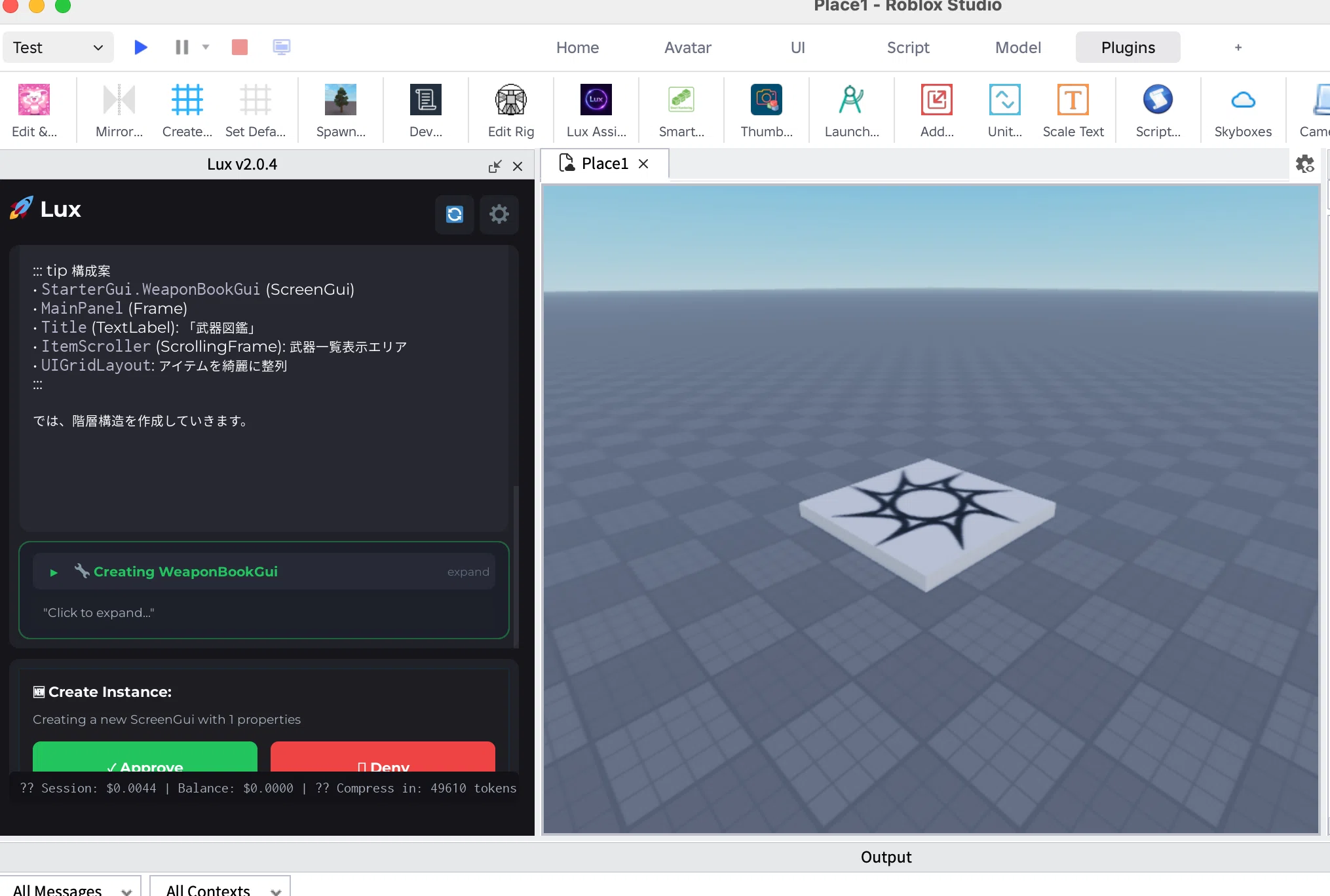This screenshot has width=1330, height=896.
Task: Open the Edit & pink plugin icon
Action: [34, 100]
